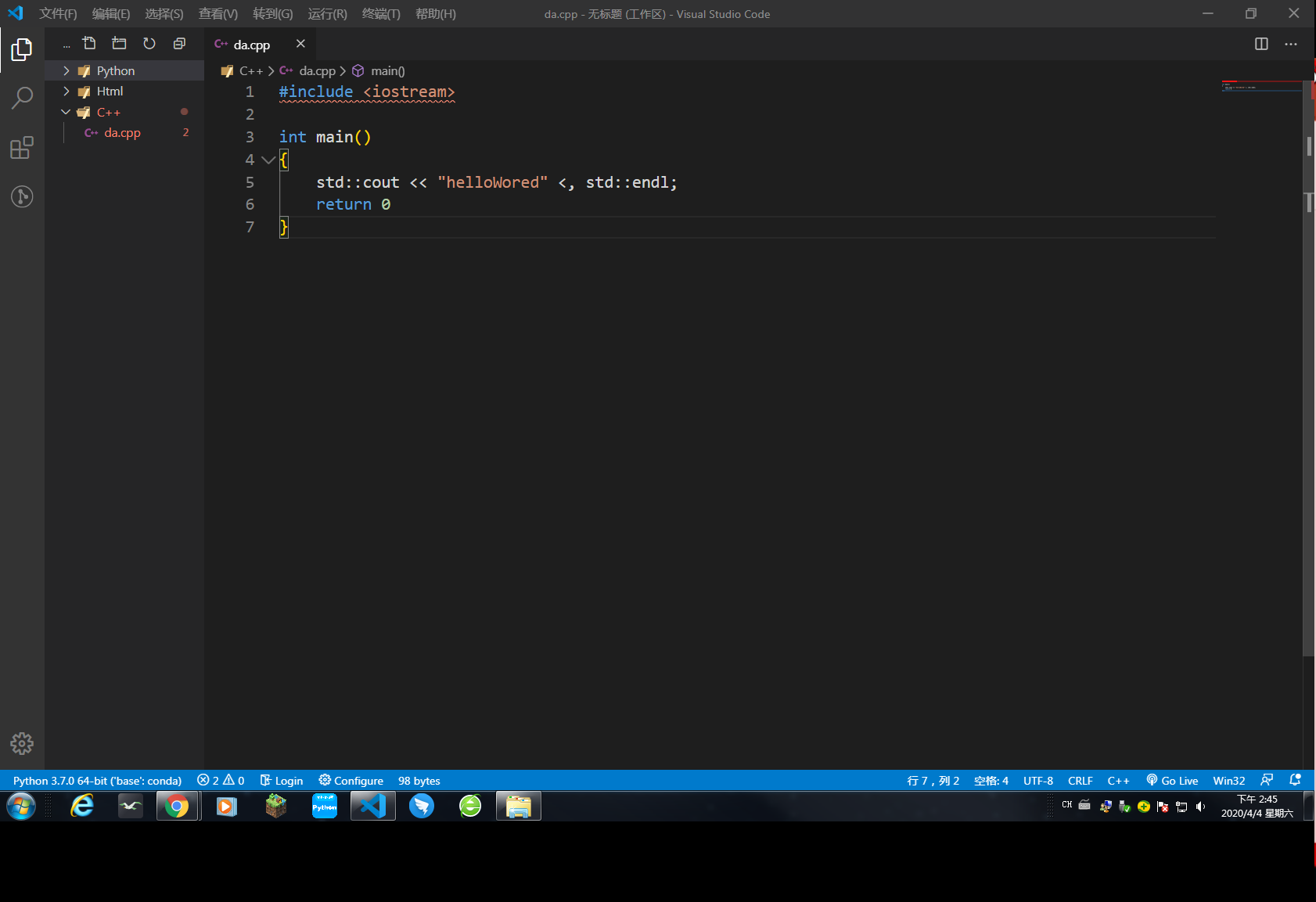The width and height of the screenshot is (1316, 902).
Task: Open the 查看(V) menu
Action: (x=218, y=14)
